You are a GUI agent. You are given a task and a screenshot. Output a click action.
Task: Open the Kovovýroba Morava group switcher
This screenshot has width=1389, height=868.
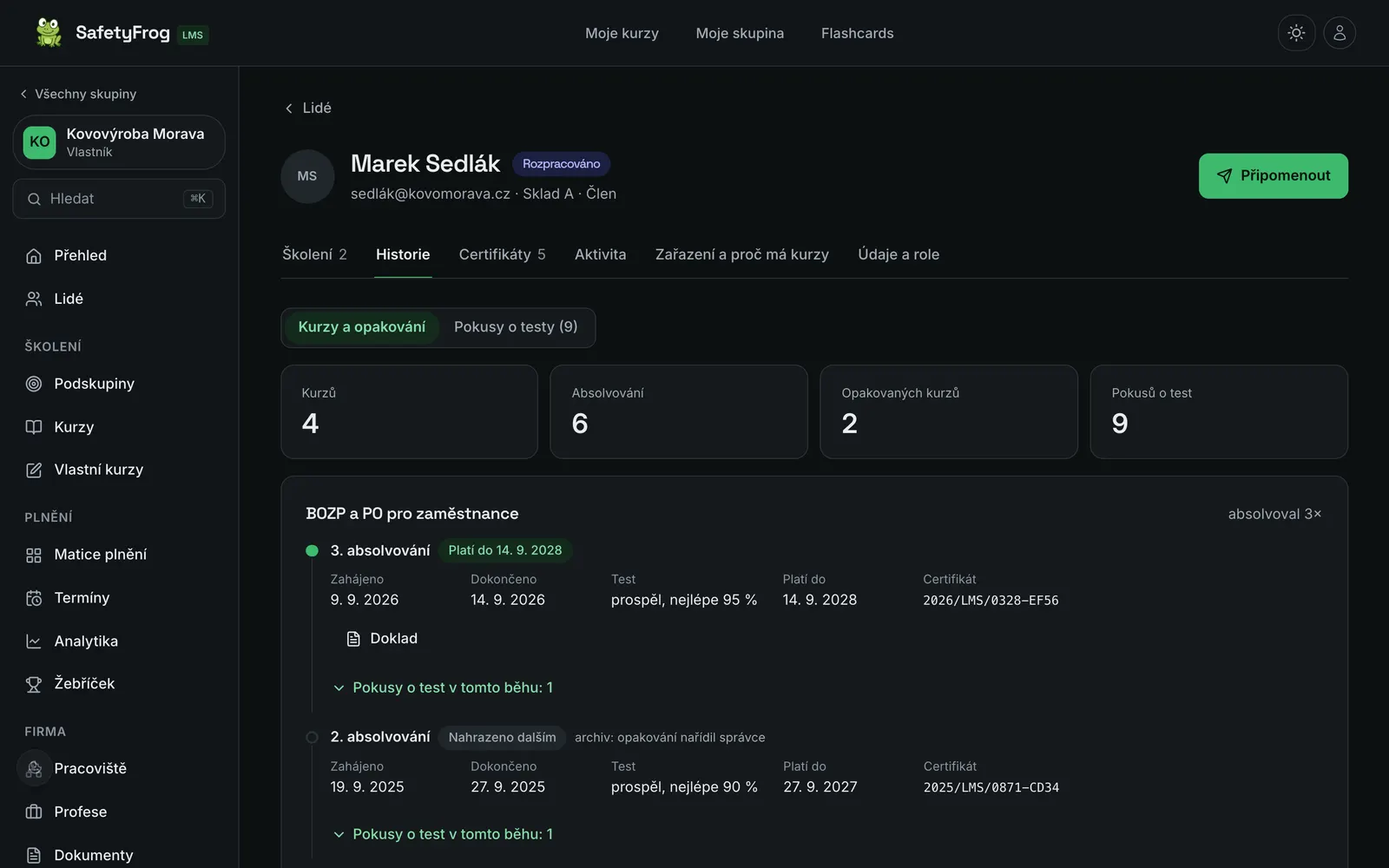click(119, 142)
